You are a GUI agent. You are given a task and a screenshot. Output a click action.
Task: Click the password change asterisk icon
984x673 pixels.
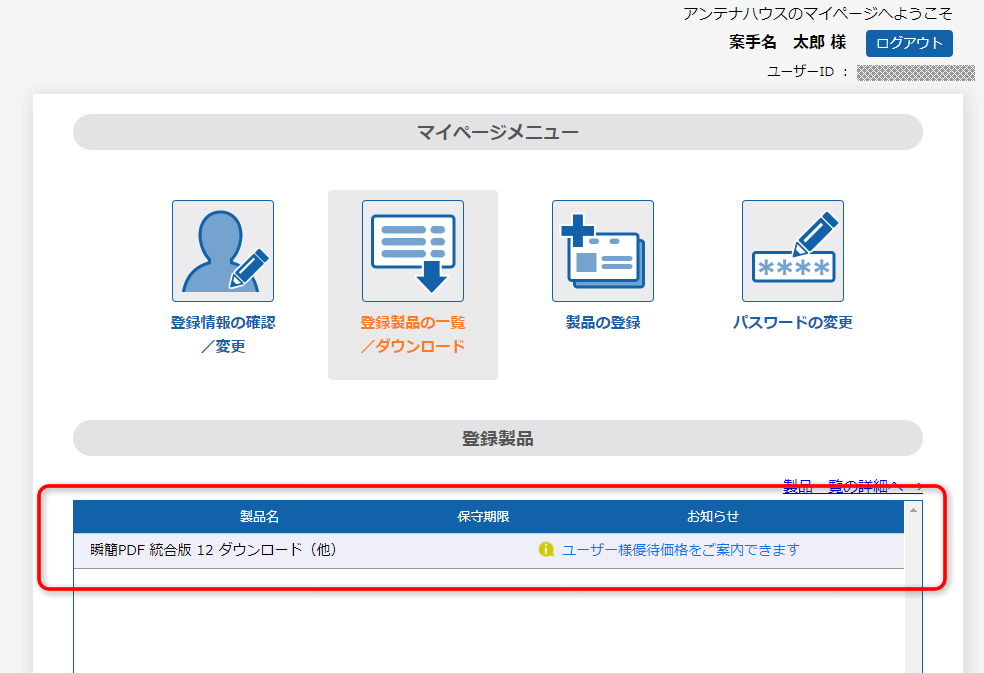click(x=792, y=251)
